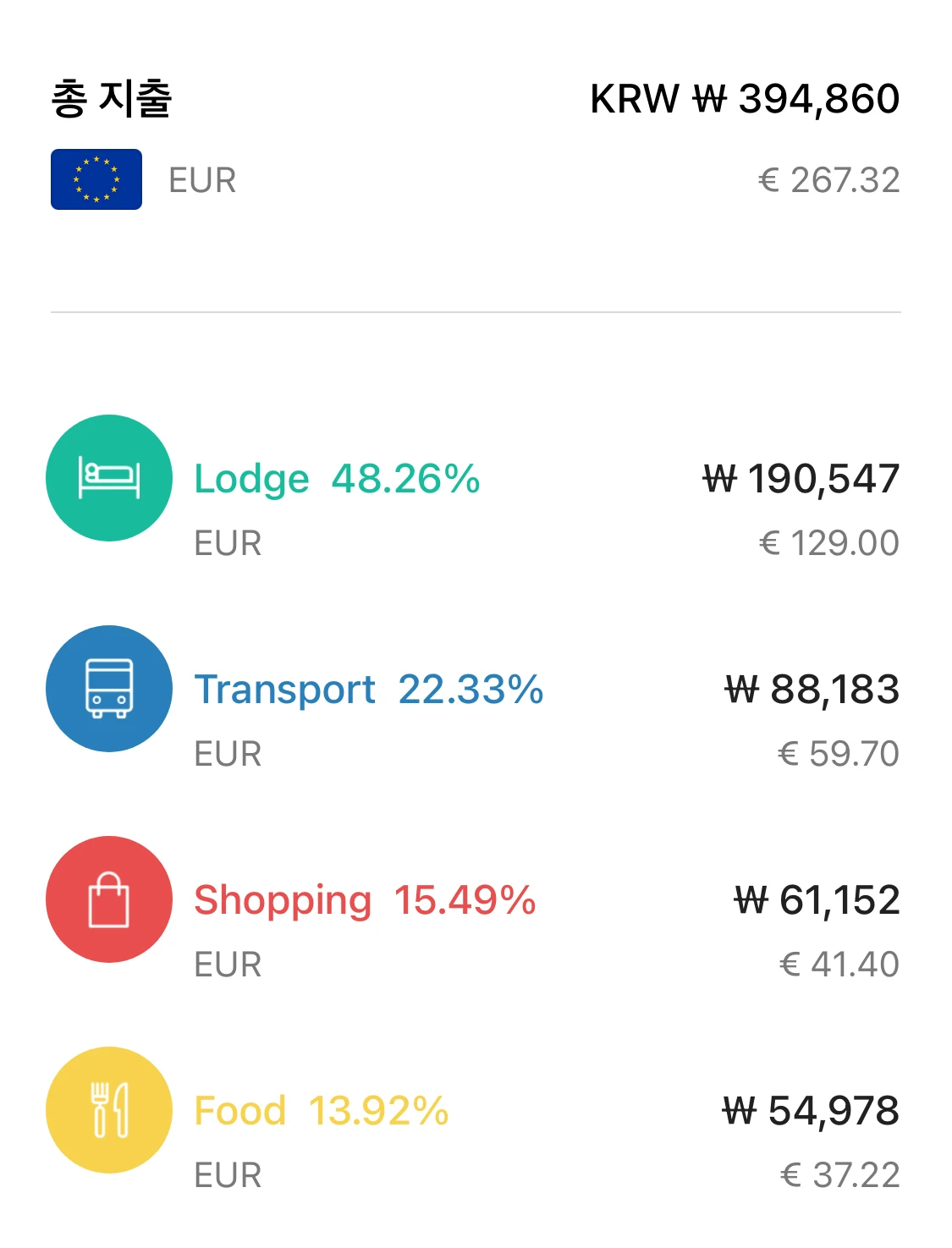Tap the € 129.00 Lodge euro value

(x=829, y=543)
